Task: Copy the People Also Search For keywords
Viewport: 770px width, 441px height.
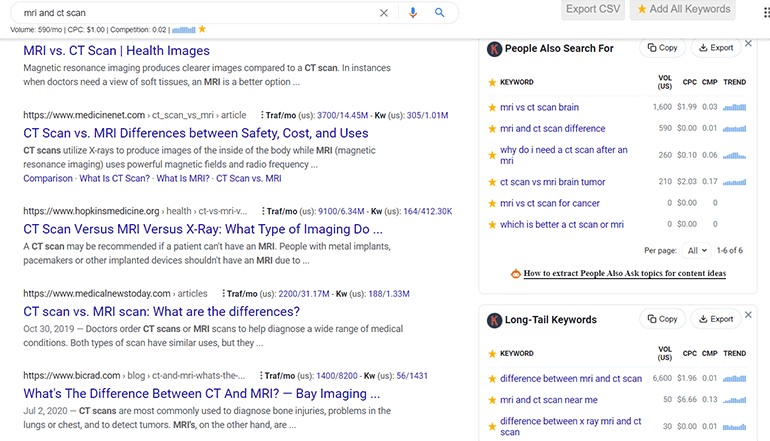Action: (661, 48)
